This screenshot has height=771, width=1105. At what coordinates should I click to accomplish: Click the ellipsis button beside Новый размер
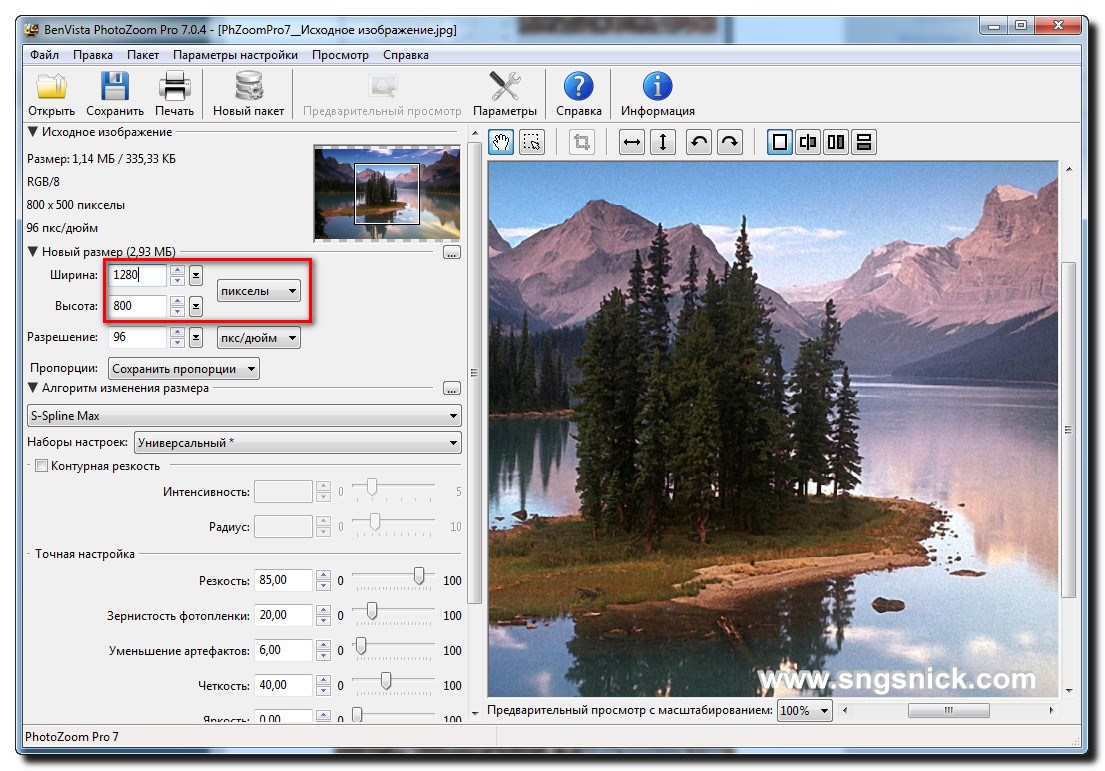coord(452,252)
